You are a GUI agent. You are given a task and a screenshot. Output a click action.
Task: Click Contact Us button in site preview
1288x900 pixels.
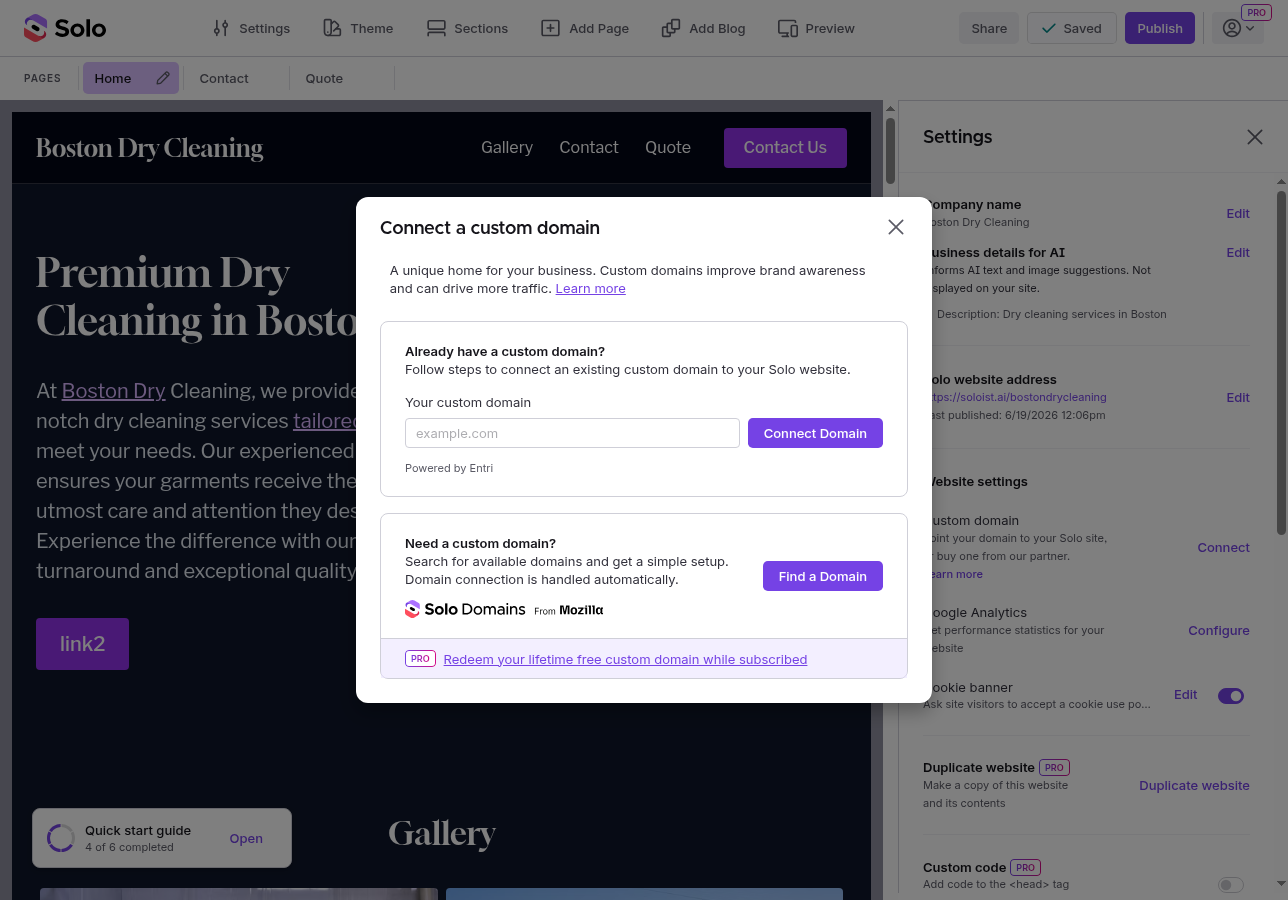[785, 148]
